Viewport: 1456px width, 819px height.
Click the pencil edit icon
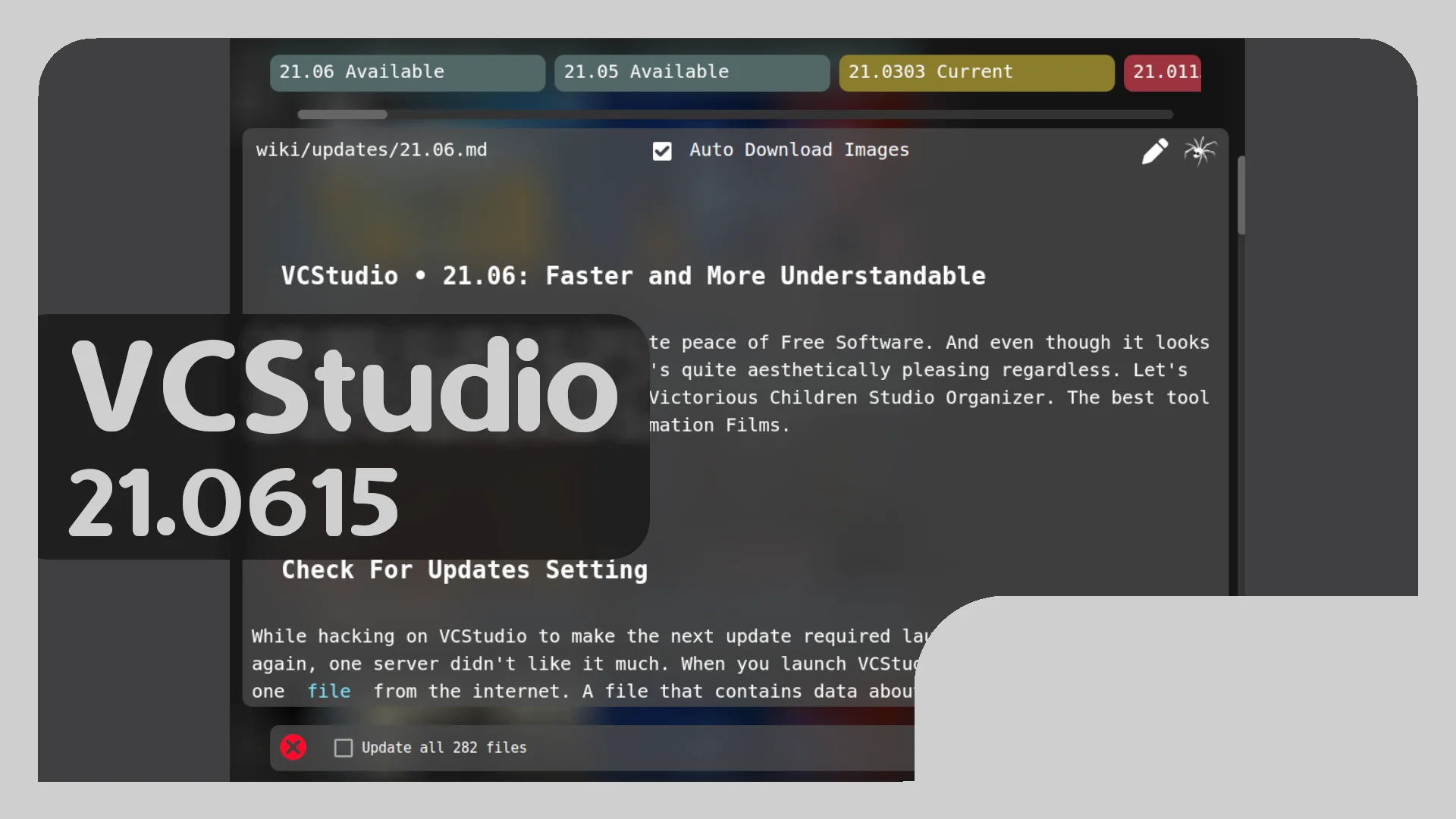pyautogui.click(x=1154, y=151)
